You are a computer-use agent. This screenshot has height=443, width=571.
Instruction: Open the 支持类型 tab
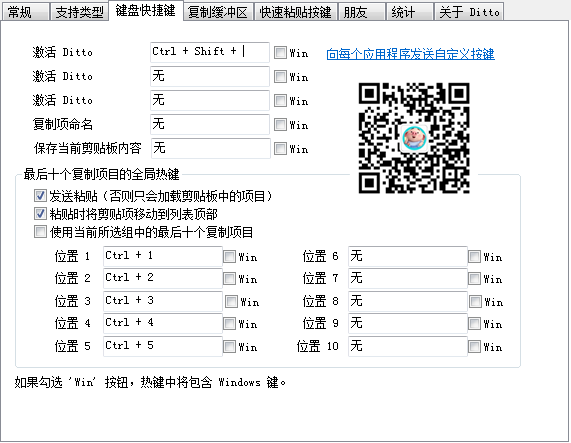pos(79,12)
